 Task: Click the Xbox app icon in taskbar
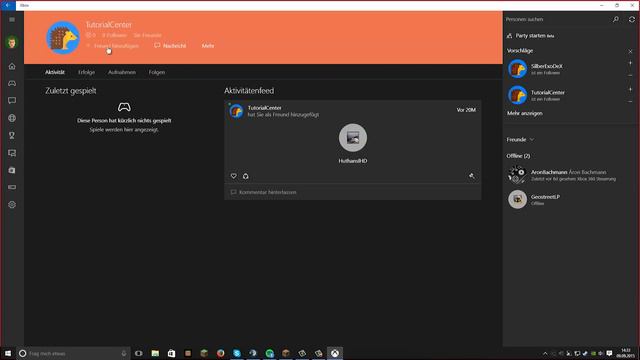335,353
